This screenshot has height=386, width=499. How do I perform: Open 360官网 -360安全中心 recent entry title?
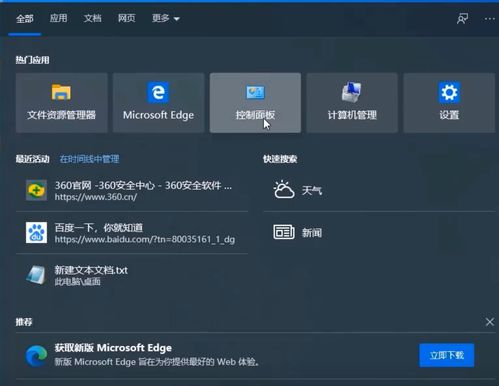click(x=143, y=185)
